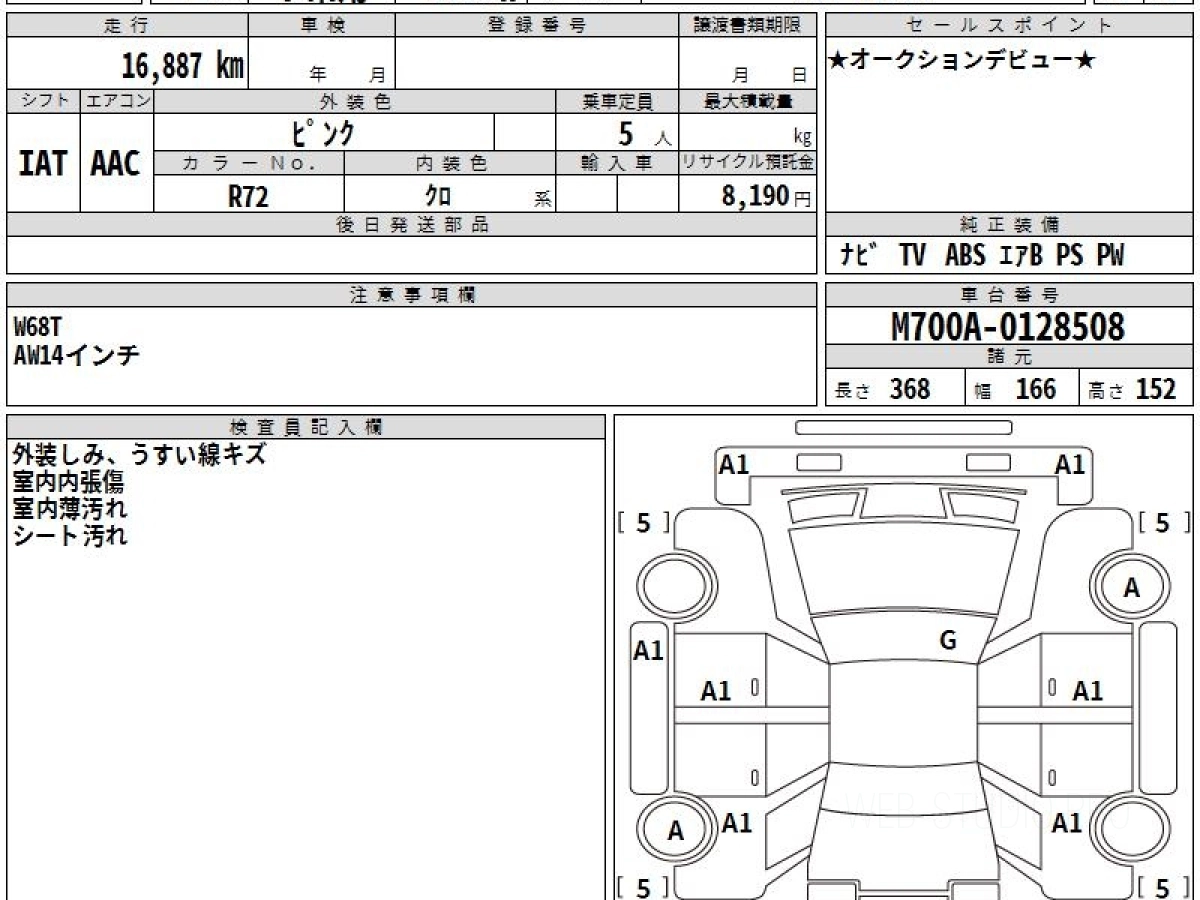Click the A1 mark on the left side sill
The height and width of the screenshot is (900, 1200).
tap(649, 651)
